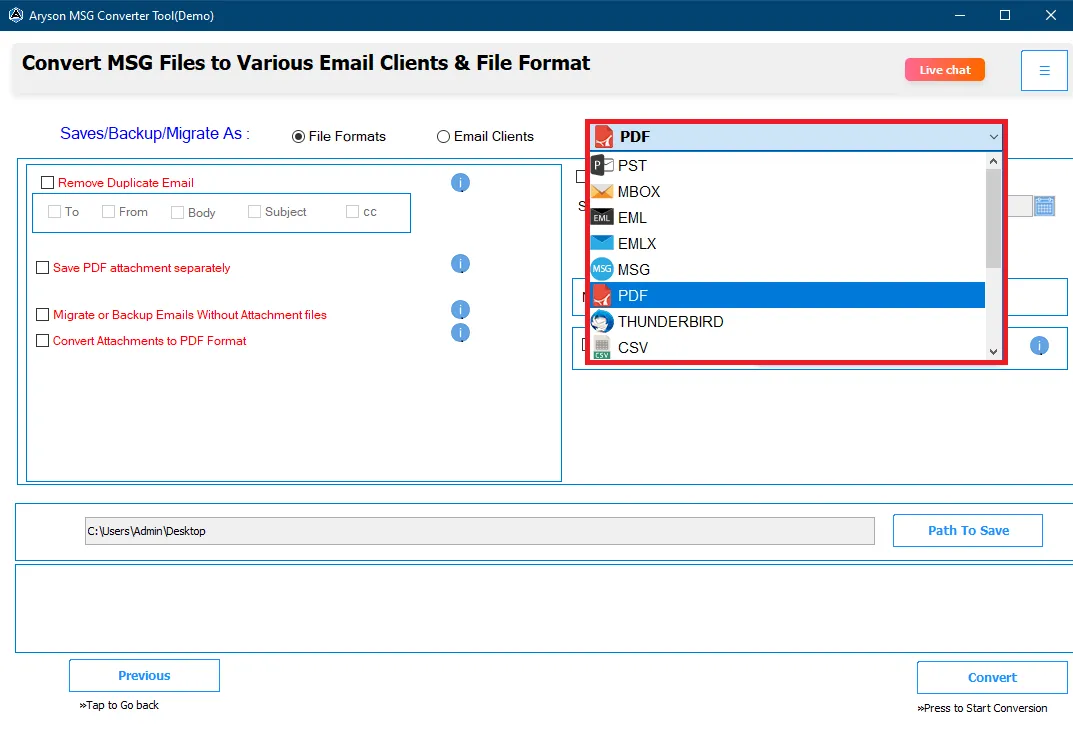Check Migrate or Backup Emails Without Attachment files
The height and width of the screenshot is (732, 1073).
(x=42, y=315)
